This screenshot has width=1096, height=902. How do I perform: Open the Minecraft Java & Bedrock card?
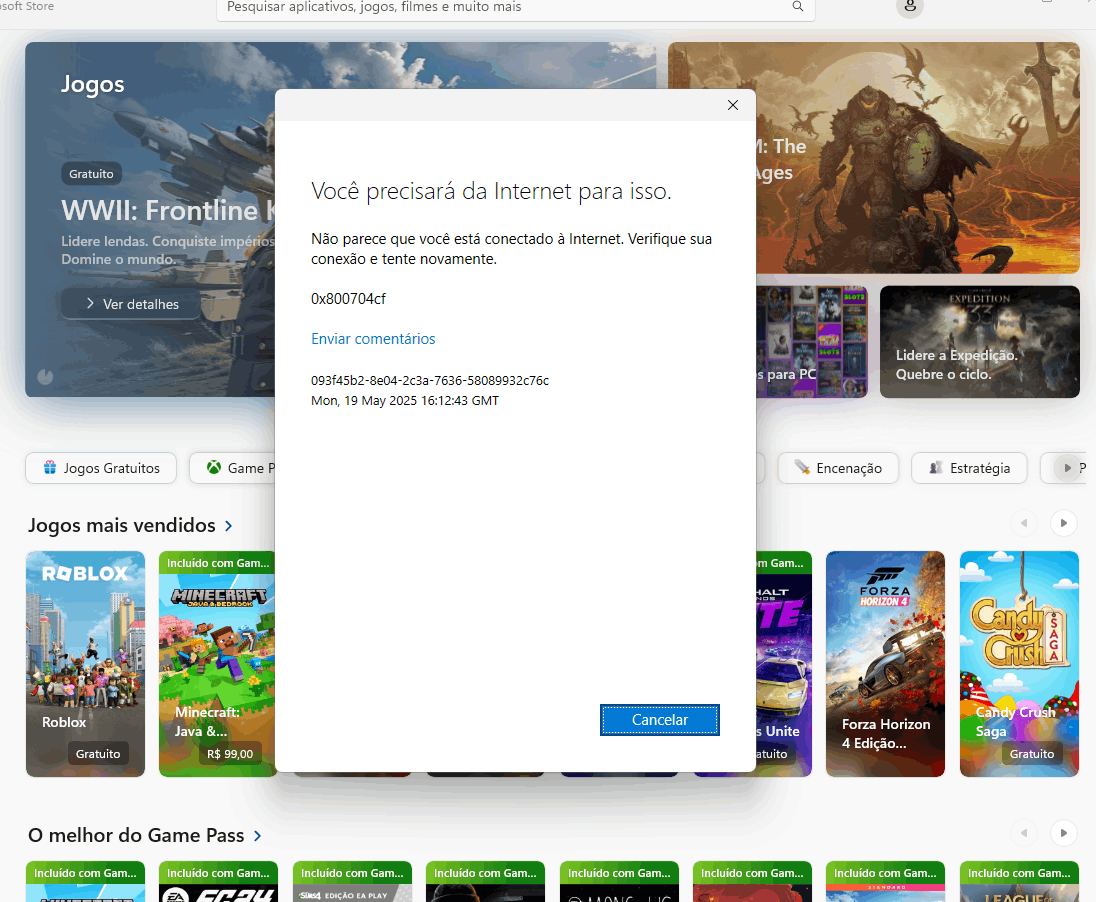point(217,664)
